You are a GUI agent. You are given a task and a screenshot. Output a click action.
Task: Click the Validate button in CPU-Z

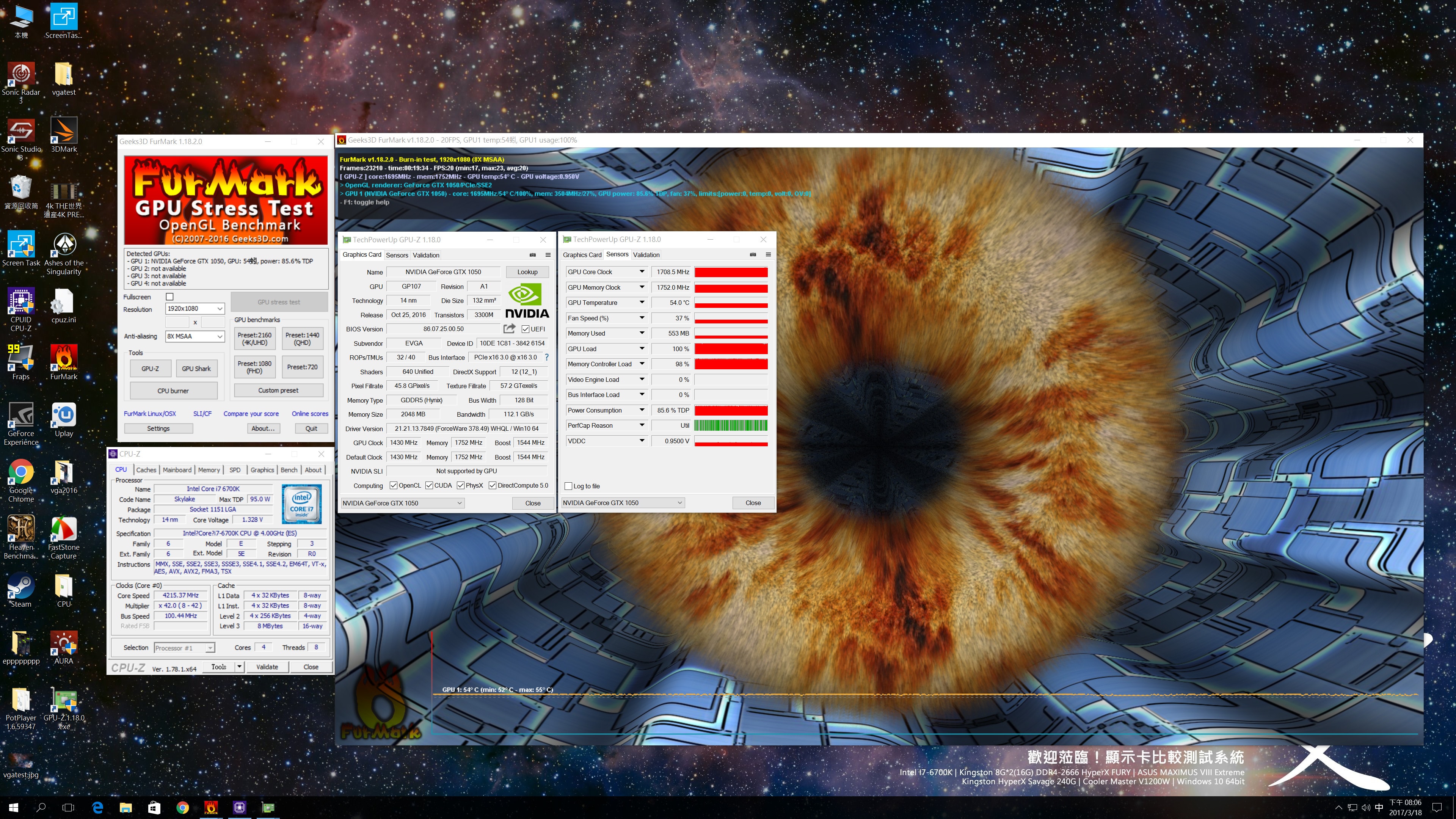267,667
